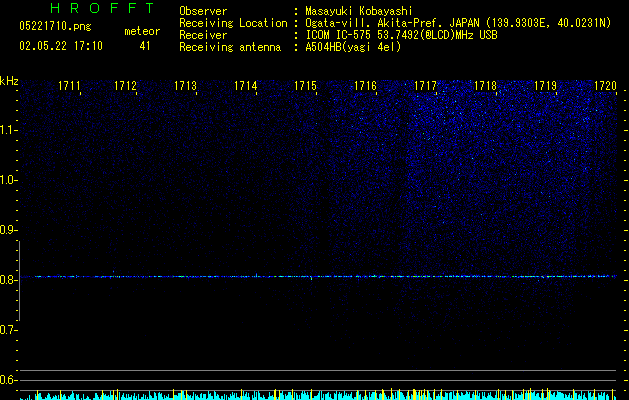Click the 1.1 kHz axis label
The height and width of the screenshot is (400, 629).
(8, 130)
